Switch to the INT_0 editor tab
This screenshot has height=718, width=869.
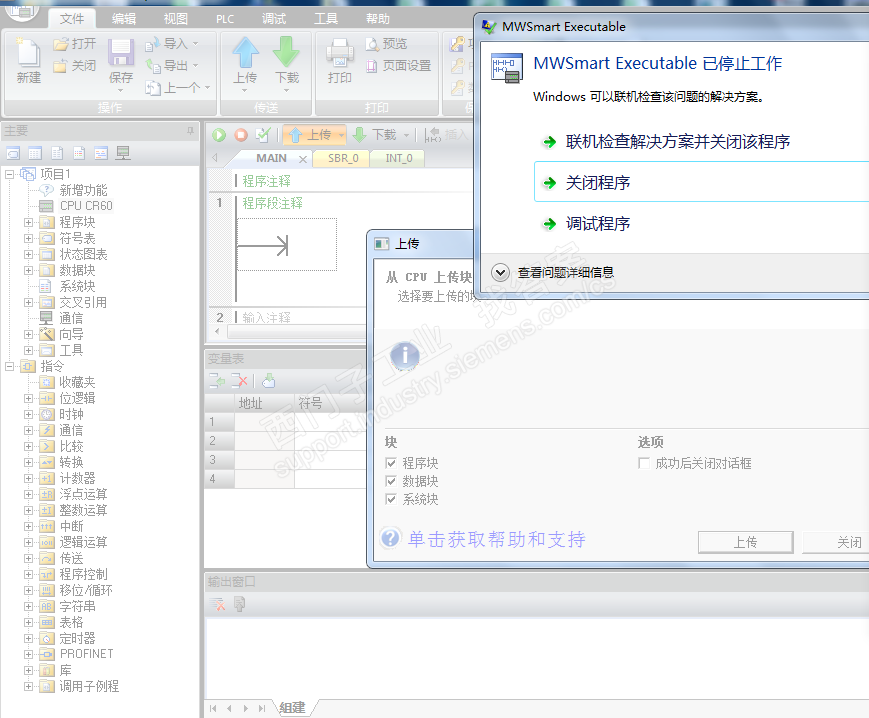point(399,158)
